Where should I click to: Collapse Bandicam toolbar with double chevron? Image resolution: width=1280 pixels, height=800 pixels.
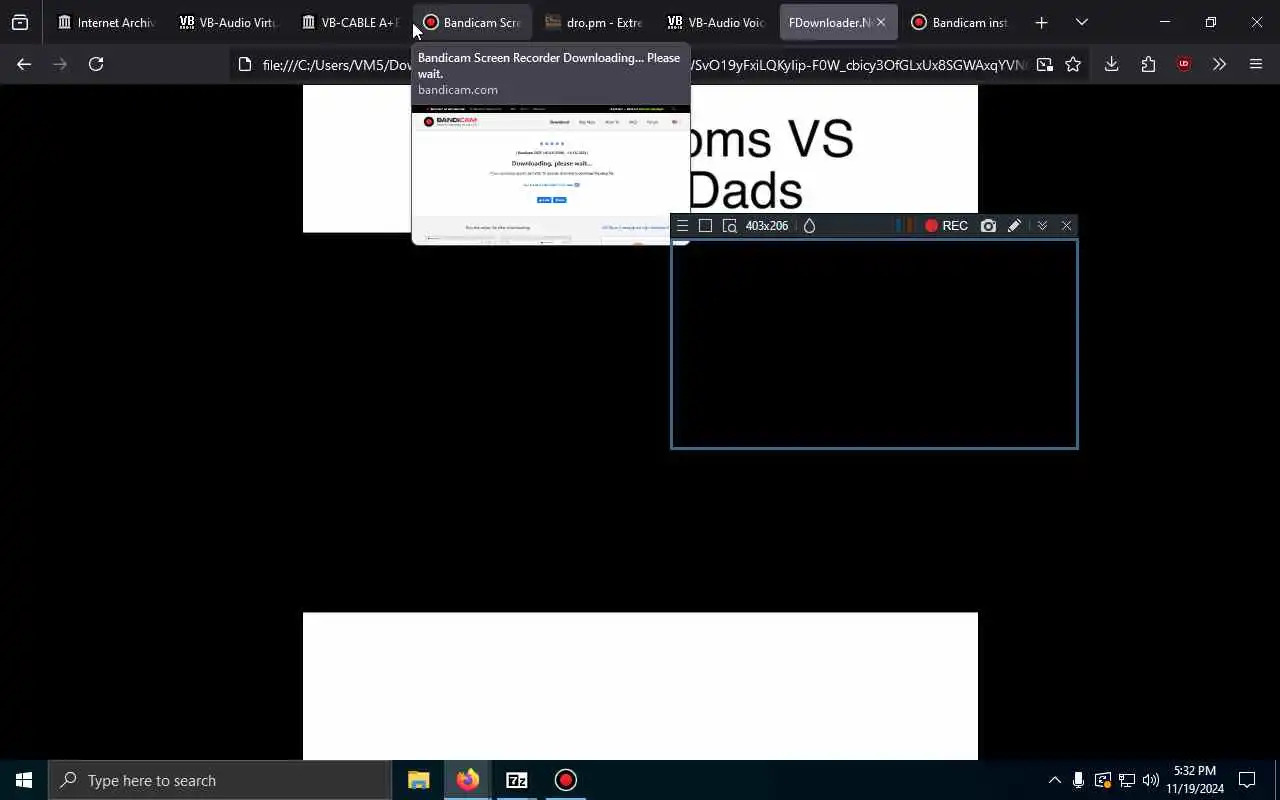click(x=1042, y=226)
